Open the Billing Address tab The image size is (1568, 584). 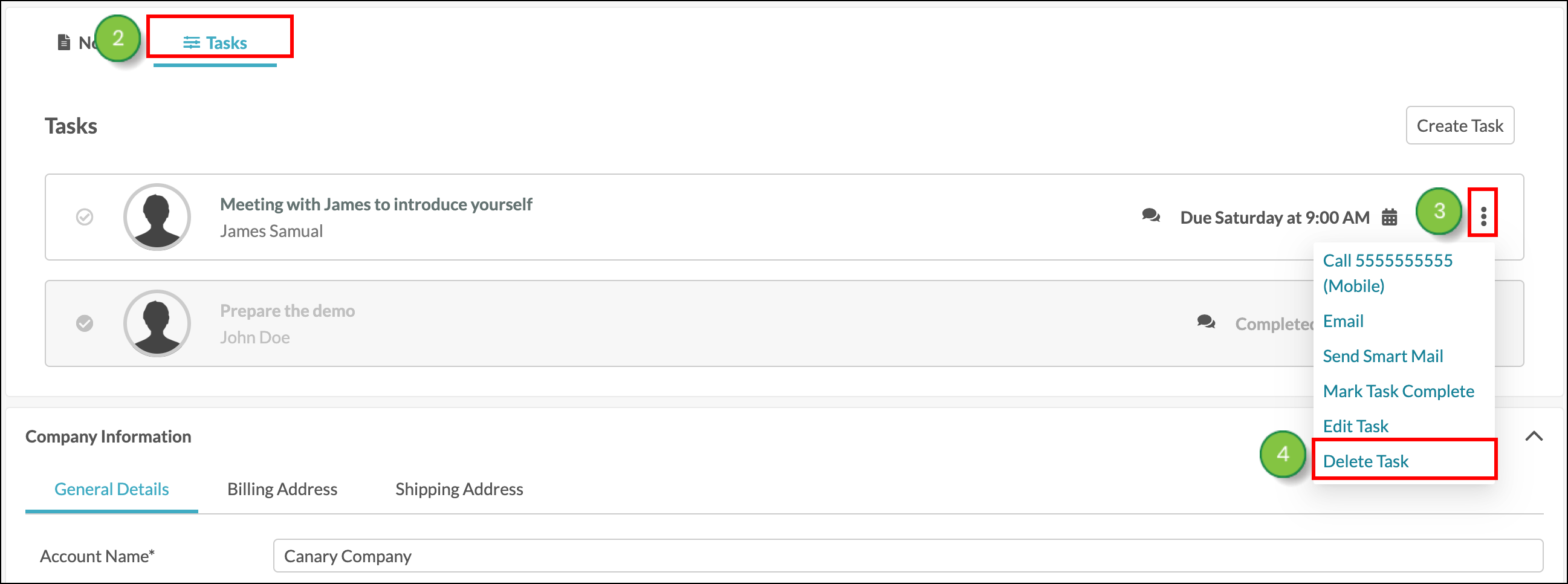click(282, 489)
